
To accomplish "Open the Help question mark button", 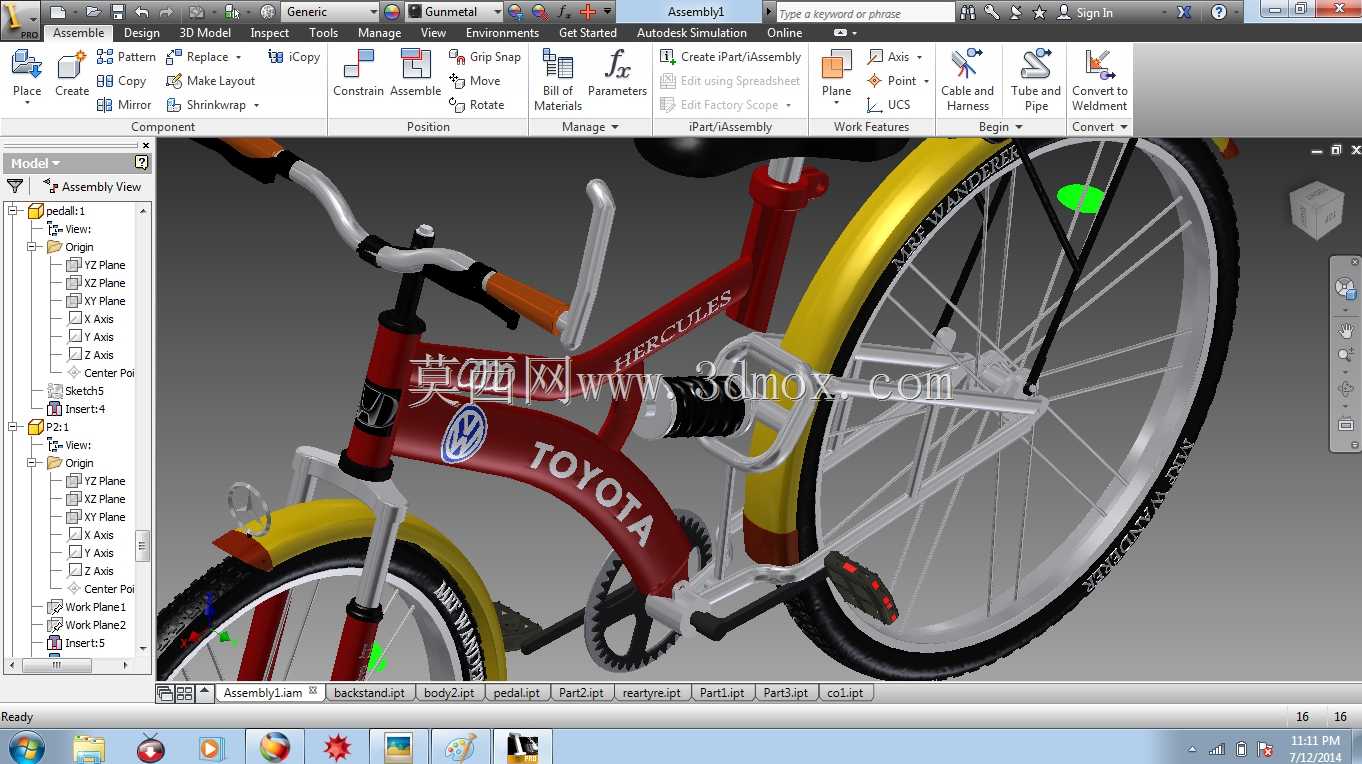I will click(x=1218, y=12).
